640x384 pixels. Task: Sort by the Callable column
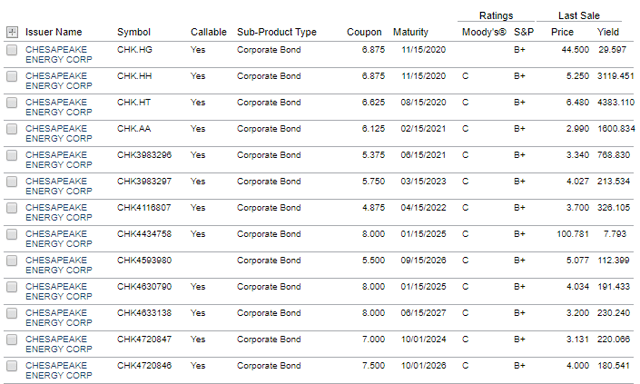click(x=208, y=32)
